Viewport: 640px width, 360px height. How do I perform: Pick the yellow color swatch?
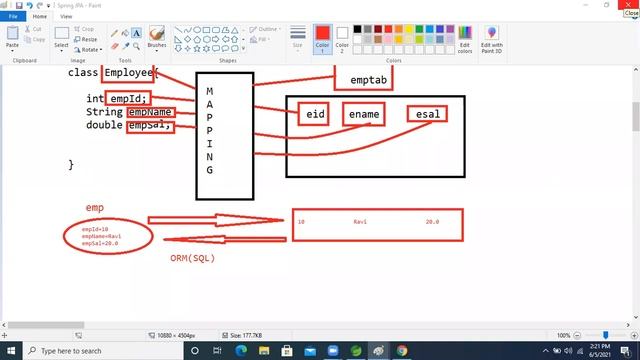tap(409, 29)
